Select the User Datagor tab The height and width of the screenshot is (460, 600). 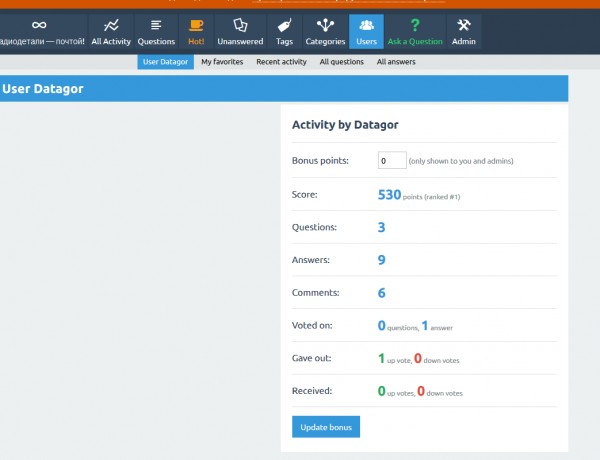click(166, 62)
